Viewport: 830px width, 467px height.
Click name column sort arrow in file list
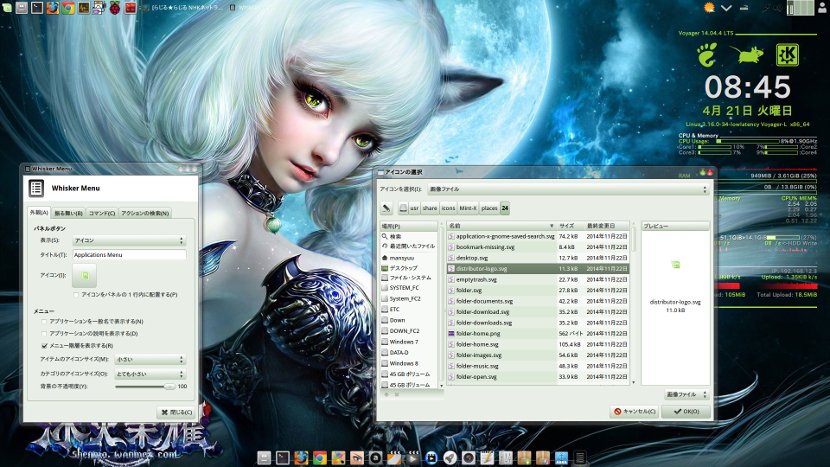(551, 226)
